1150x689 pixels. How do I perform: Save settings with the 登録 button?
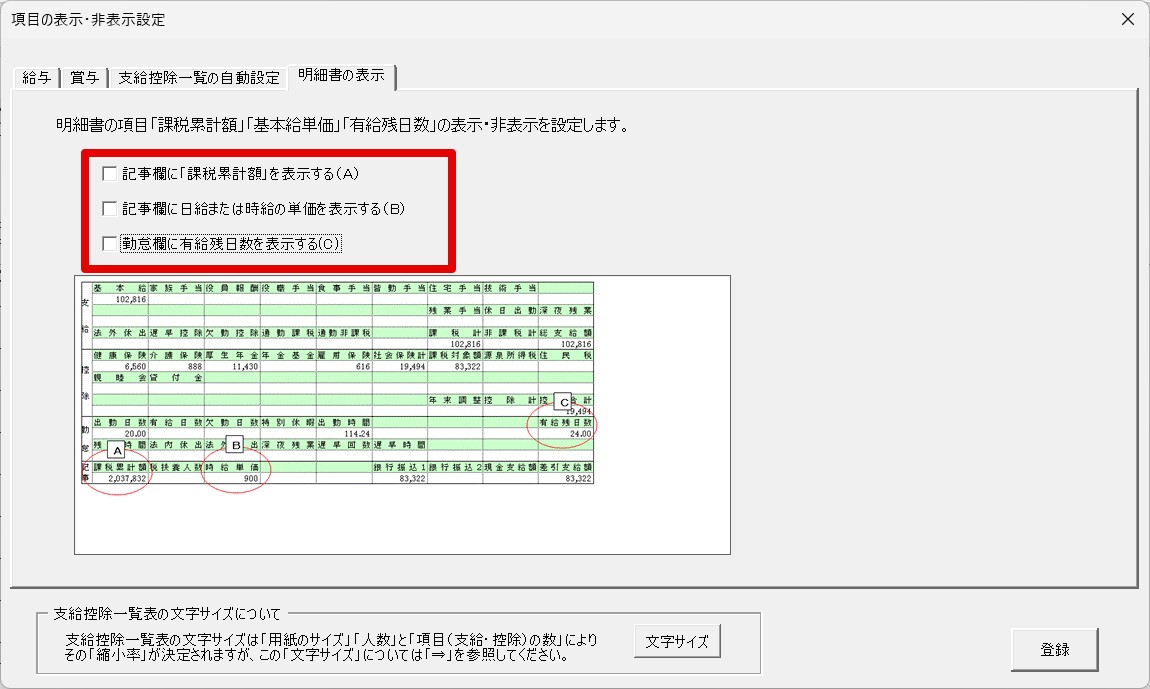click(1055, 649)
